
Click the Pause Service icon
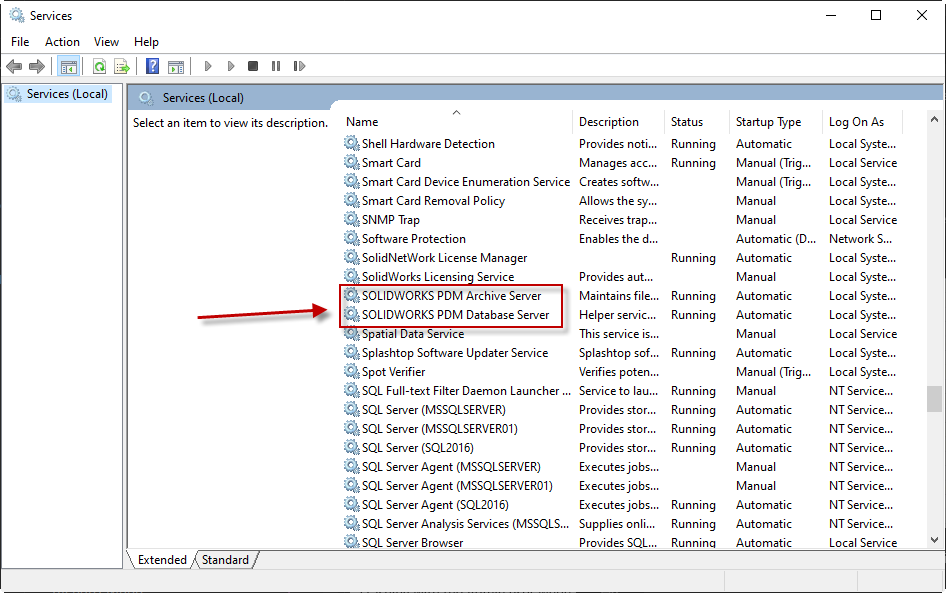pyautogui.click(x=276, y=66)
